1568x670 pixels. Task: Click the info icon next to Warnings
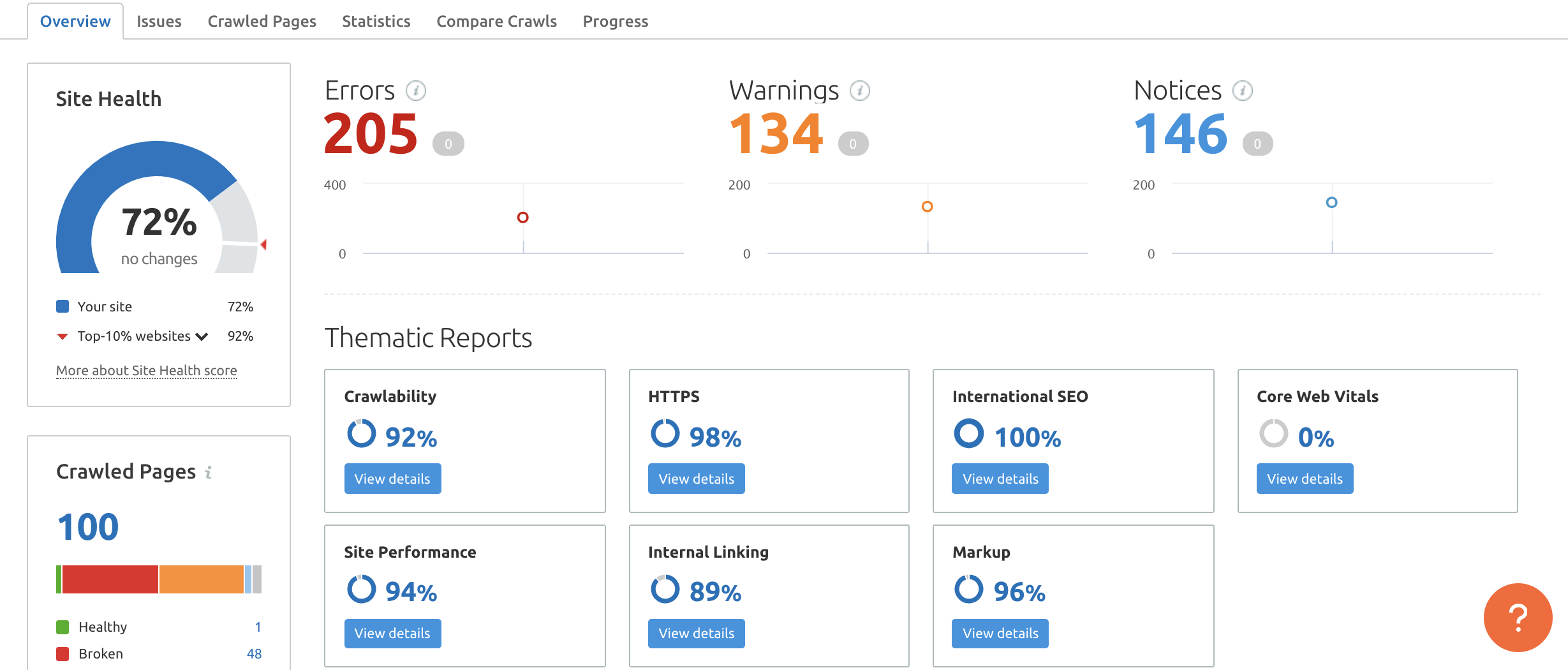coord(860,90)
